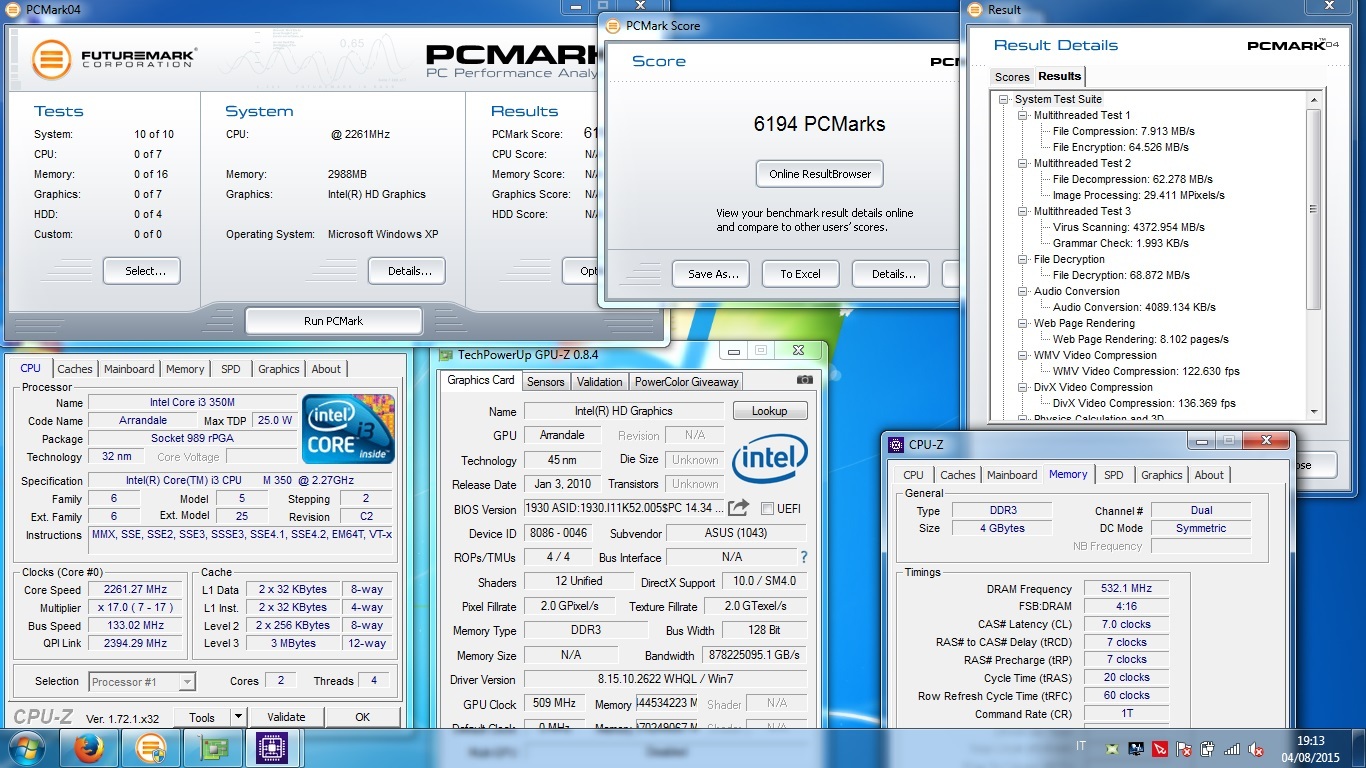Launch Firefox from the taskbar
Viewport: 1366px width, 768px height.
(x=89, y=748)
